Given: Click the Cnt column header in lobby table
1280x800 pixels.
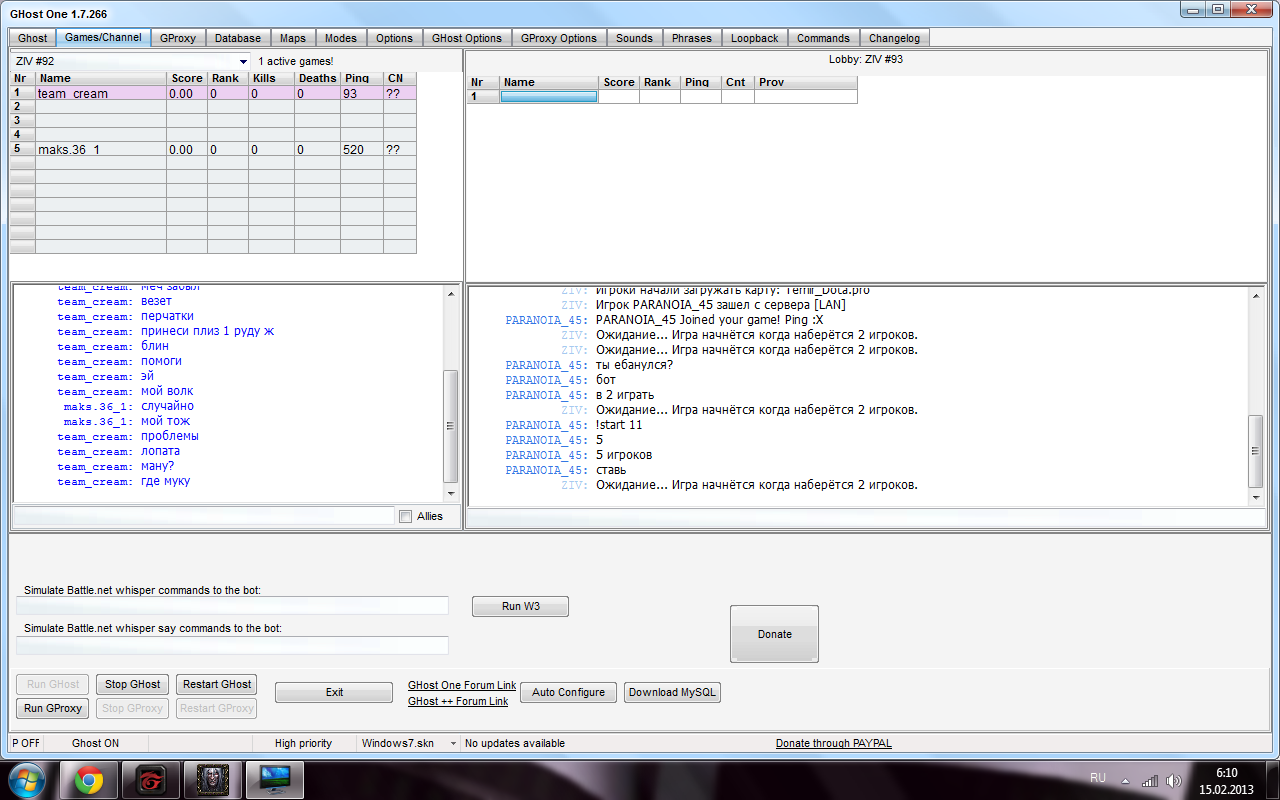Looking at the screenshot, I should (x=738, y=82).
